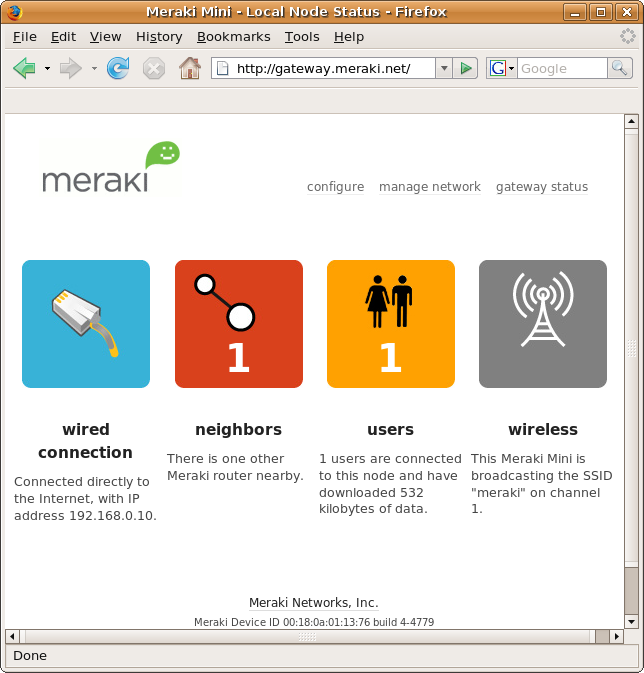
Task: Click the horizontal scrollbar thumb
Action: click(x=307, y=636)
